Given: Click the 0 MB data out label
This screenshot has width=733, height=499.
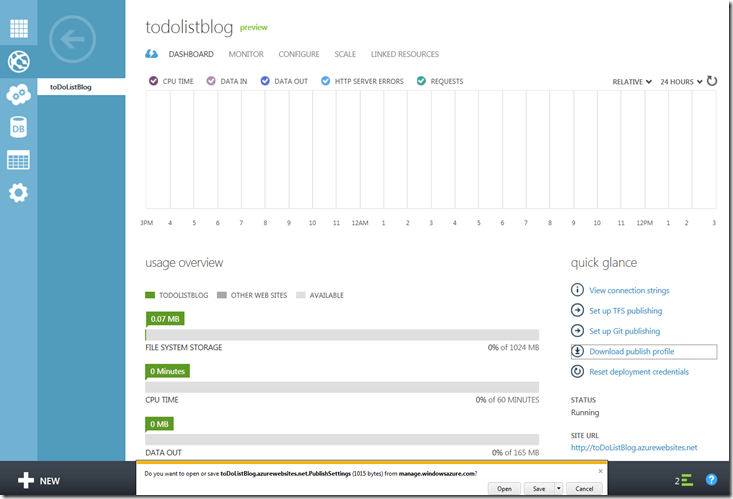Looking at the screenshot, I should [159, 424].
